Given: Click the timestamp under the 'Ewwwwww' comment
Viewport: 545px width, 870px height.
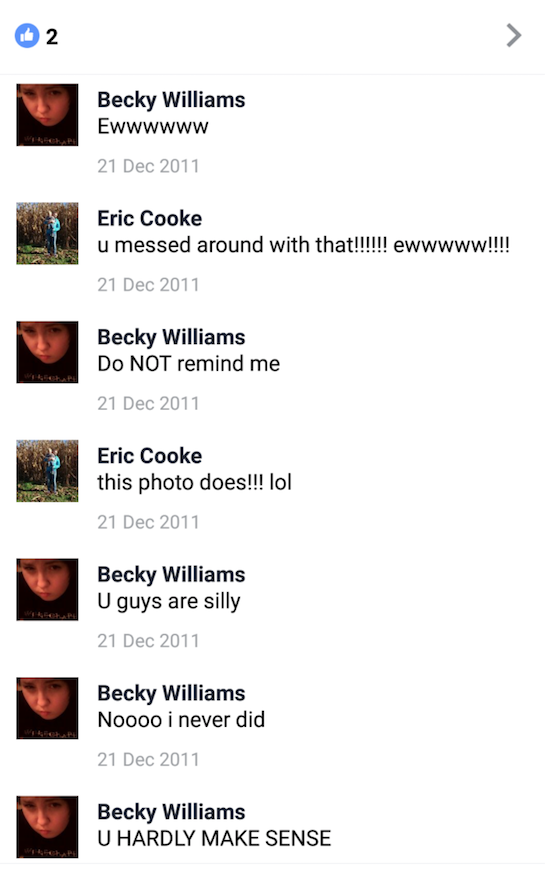Looking at the screenshot, I should (x=148, y=166).
